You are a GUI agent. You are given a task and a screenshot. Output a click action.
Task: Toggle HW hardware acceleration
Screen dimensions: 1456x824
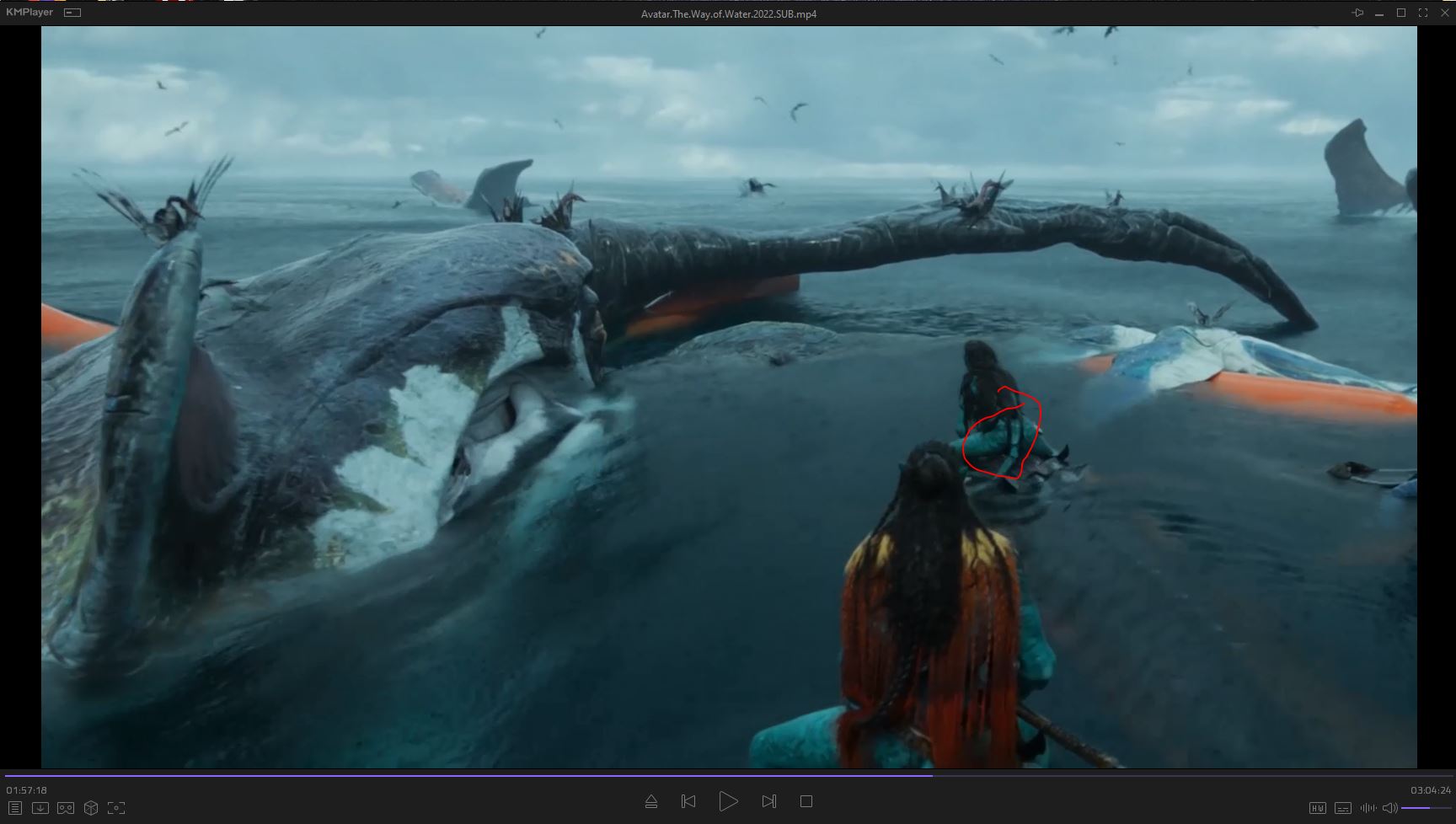(x=1317, y=808)
